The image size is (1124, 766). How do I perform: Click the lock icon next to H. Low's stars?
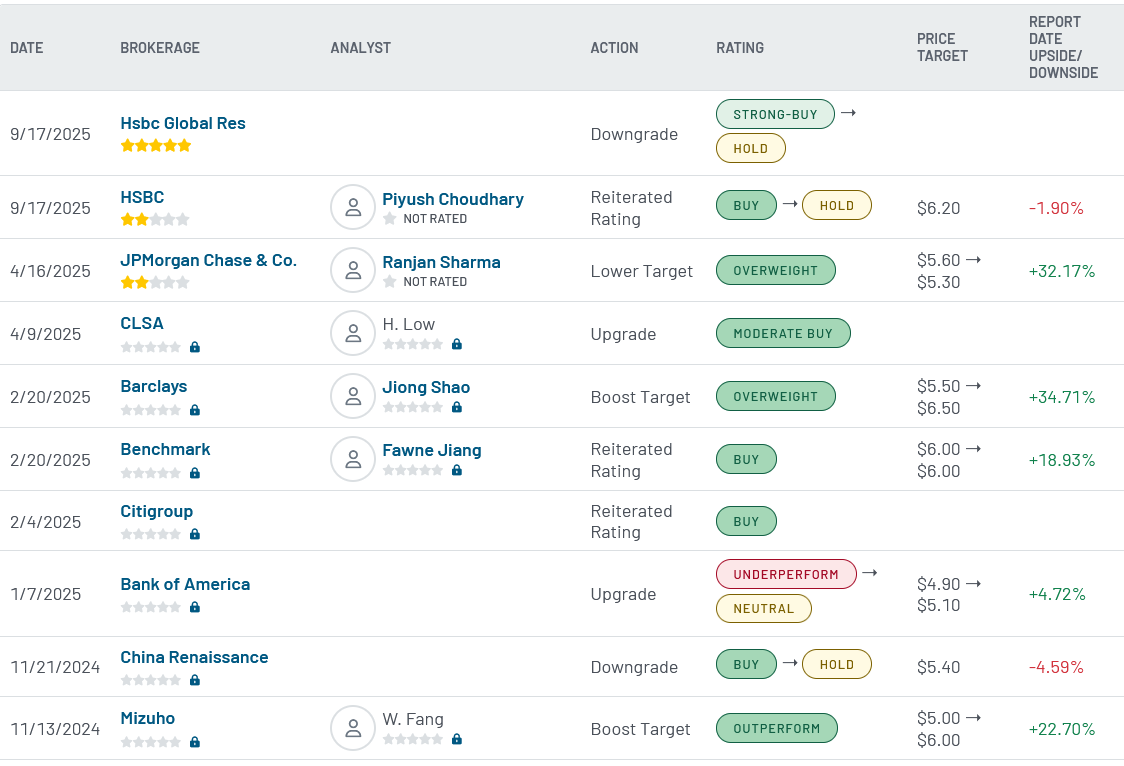[457, 344]
